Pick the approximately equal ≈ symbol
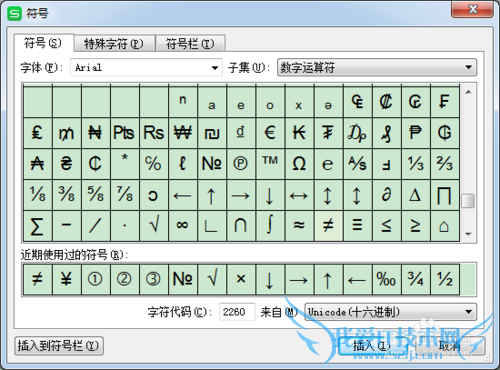 point(299,226)
